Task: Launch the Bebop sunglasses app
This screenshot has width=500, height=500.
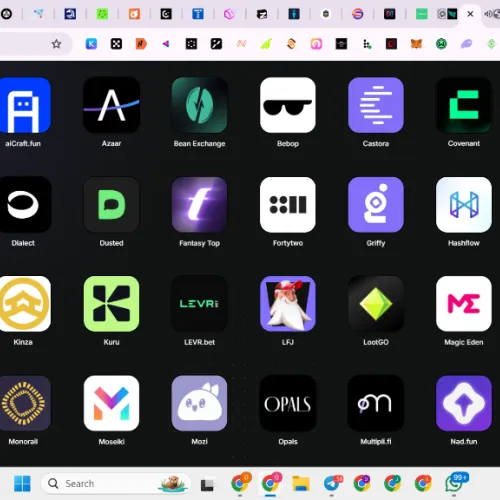Action: click(x=288, y=105)
